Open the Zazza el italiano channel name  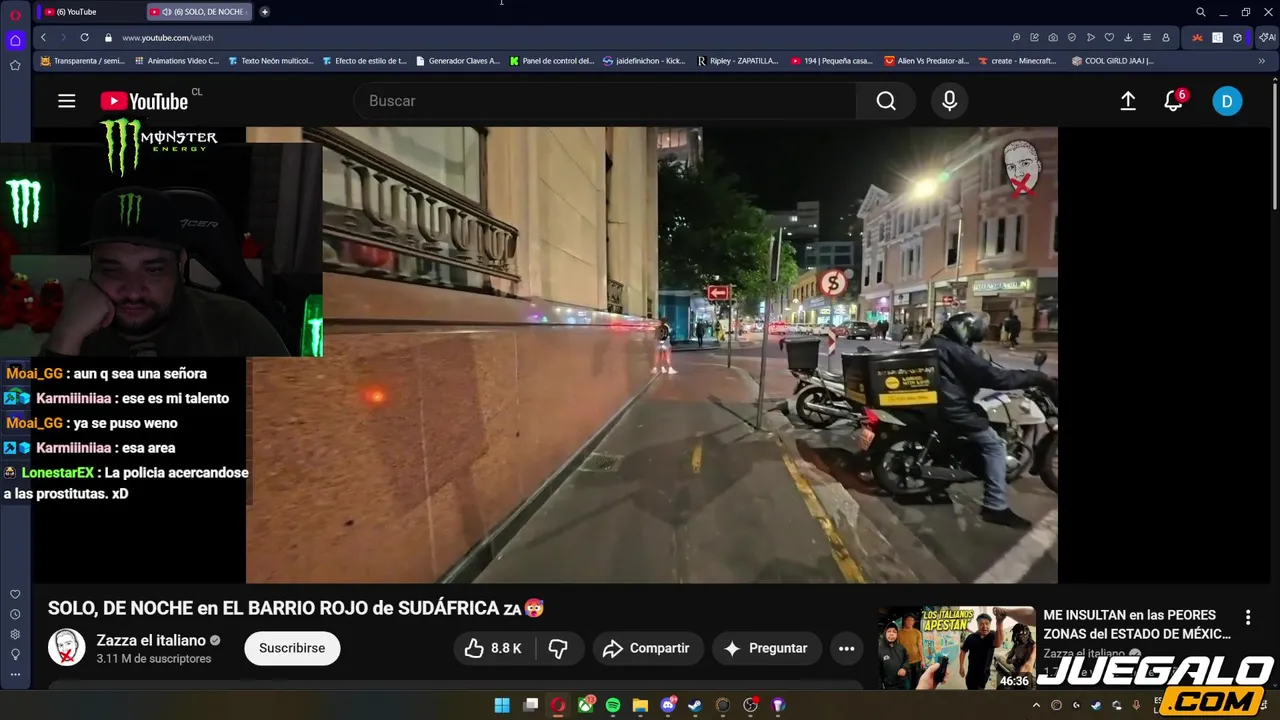pyautogui.click(x=151, y=640)
